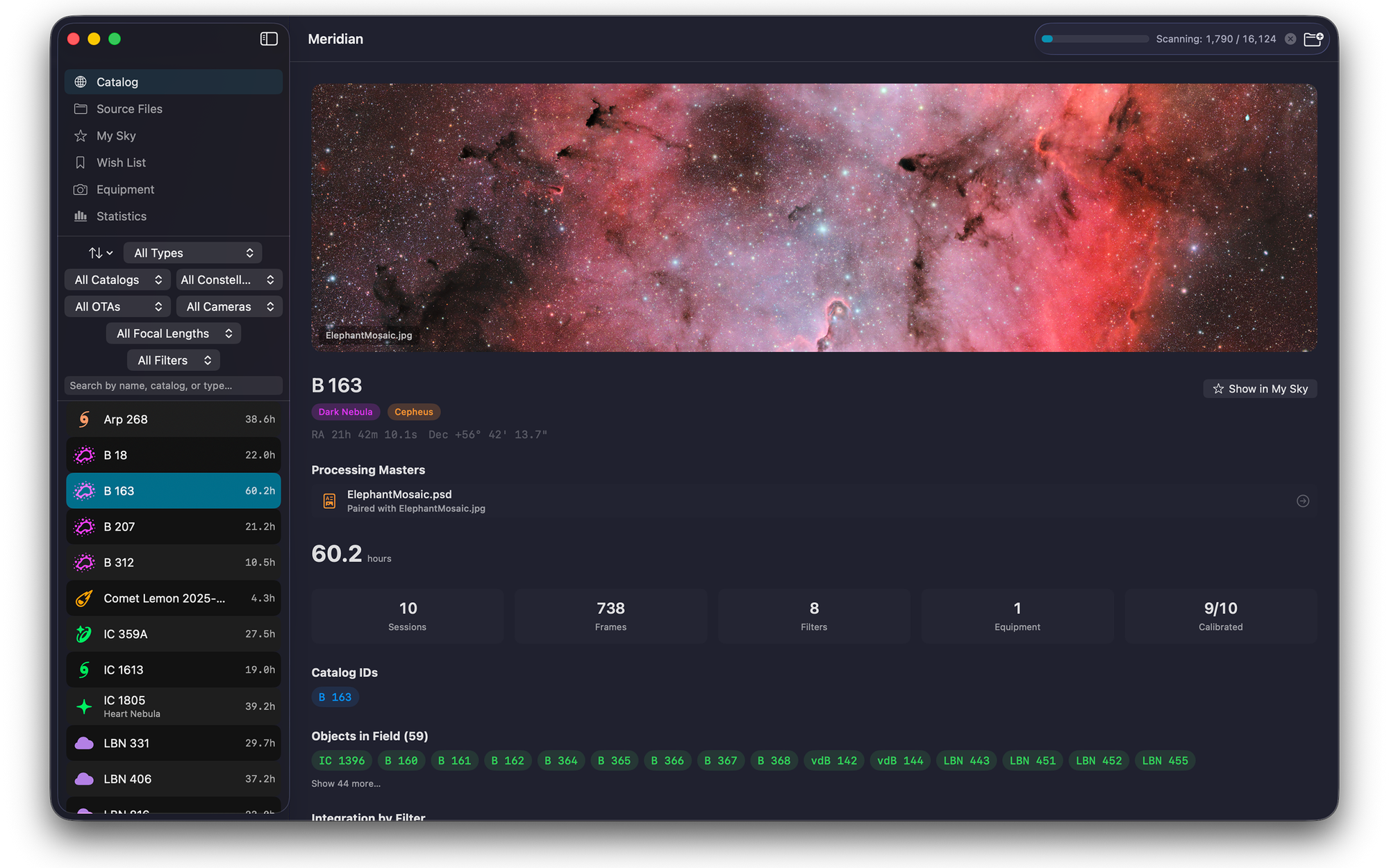
Task: Click the Heart Nebula subtitle text
Action: [x=132, y=715]
